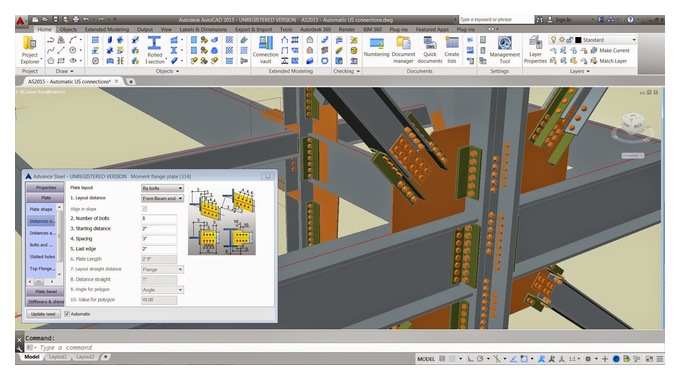The height and width of the screenshot is (380, 680).
Task: Click the Print icon in quick access toolbar
Action: tap(76, 20)
